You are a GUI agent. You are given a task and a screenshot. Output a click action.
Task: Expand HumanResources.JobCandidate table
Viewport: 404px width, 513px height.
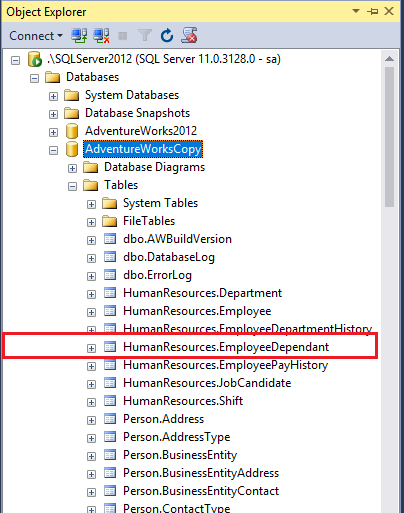click(x=91, y=384)
